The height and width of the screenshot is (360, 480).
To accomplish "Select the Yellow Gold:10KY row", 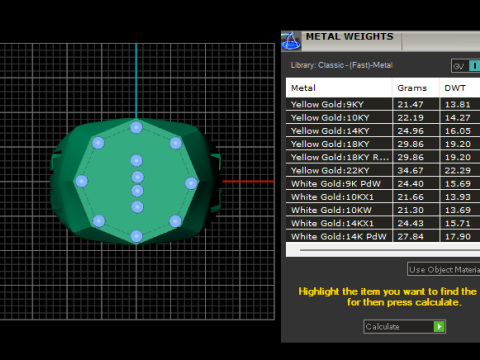I will pos(383,118).
